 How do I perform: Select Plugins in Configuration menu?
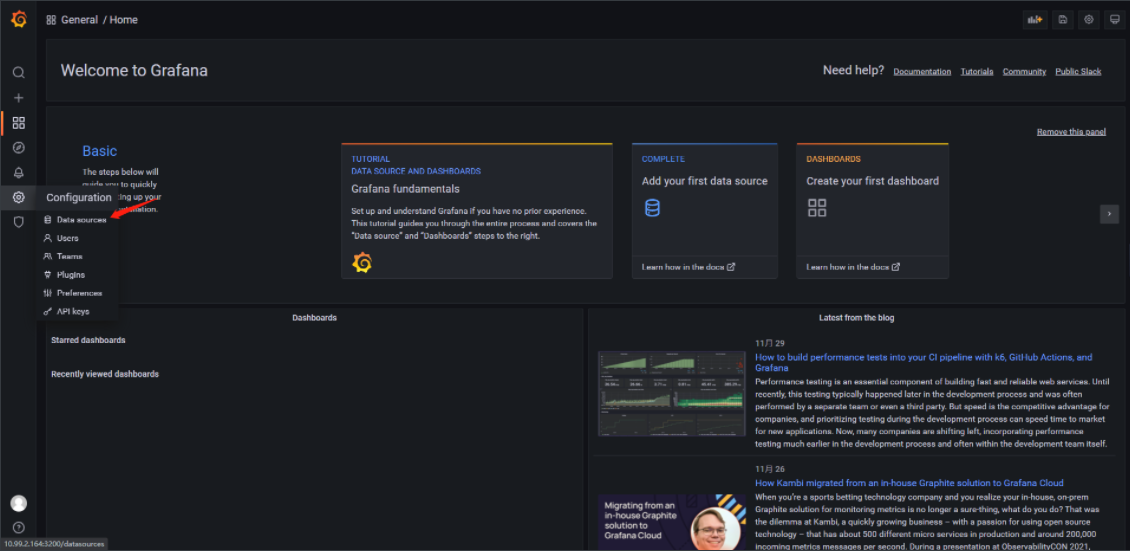70,275
